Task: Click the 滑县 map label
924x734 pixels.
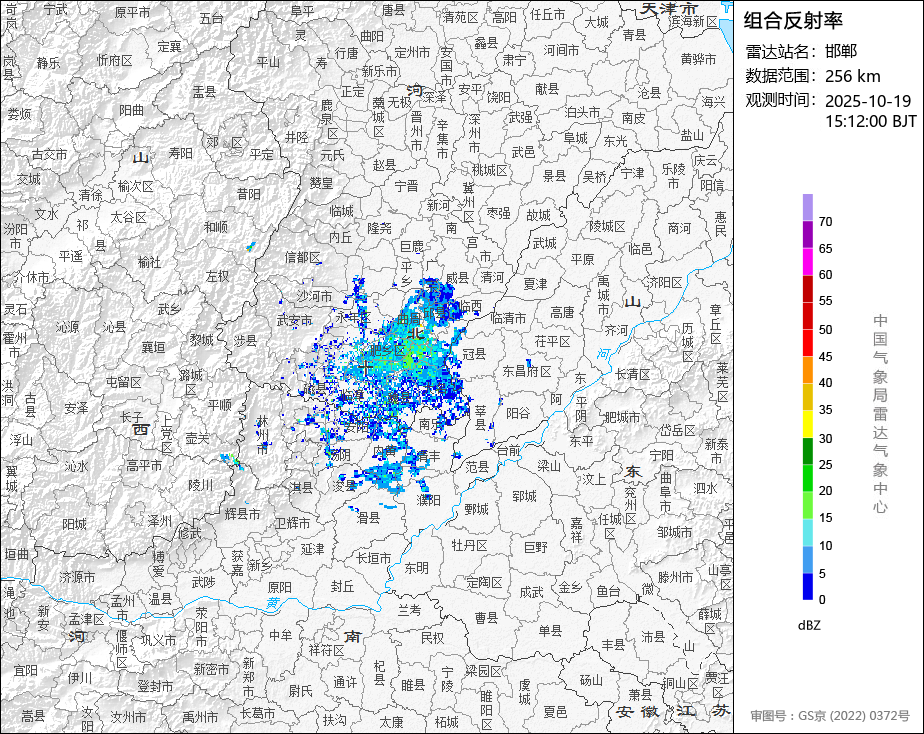Action: point(369,518)
